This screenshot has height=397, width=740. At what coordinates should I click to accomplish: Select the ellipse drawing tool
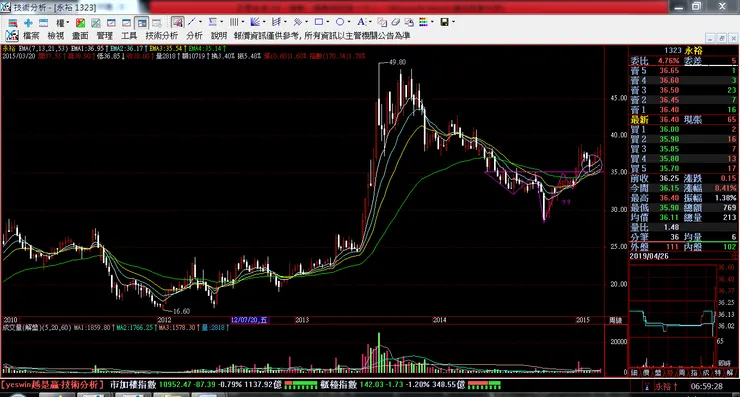click(340, 22)
